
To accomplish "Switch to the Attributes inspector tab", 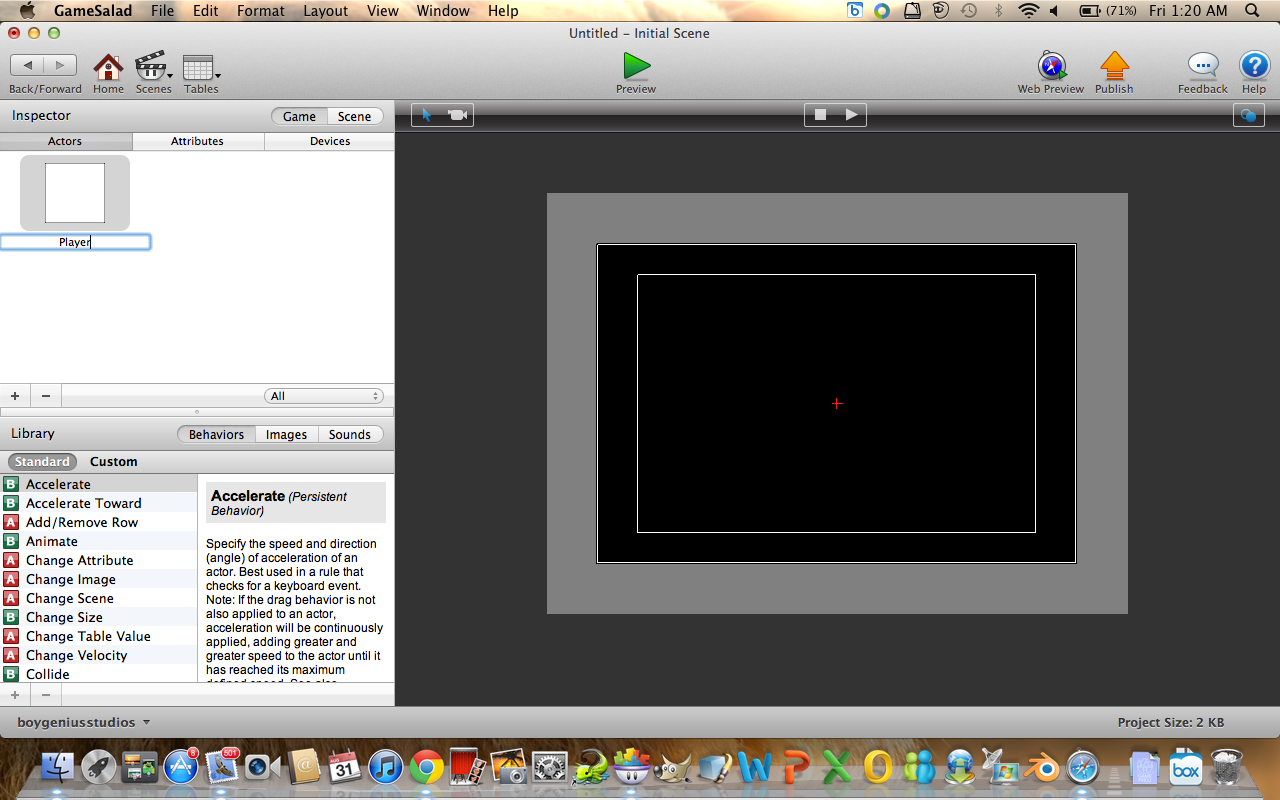I will tap(197, 141).
